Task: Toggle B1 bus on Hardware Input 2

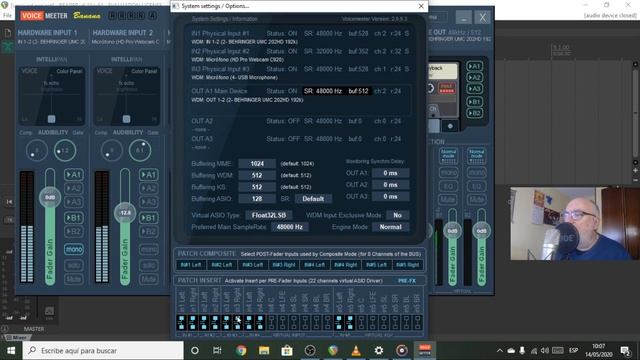Action: pos(149,218)
